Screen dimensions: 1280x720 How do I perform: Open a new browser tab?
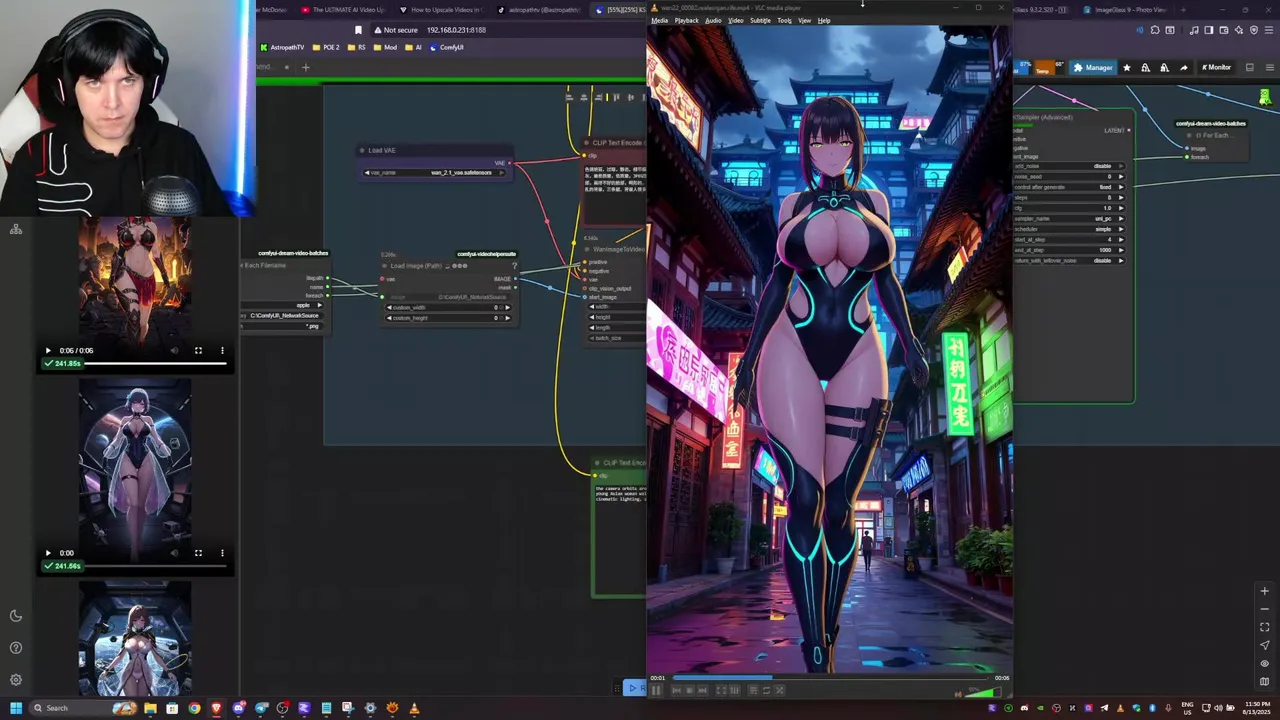(1183, 10)
